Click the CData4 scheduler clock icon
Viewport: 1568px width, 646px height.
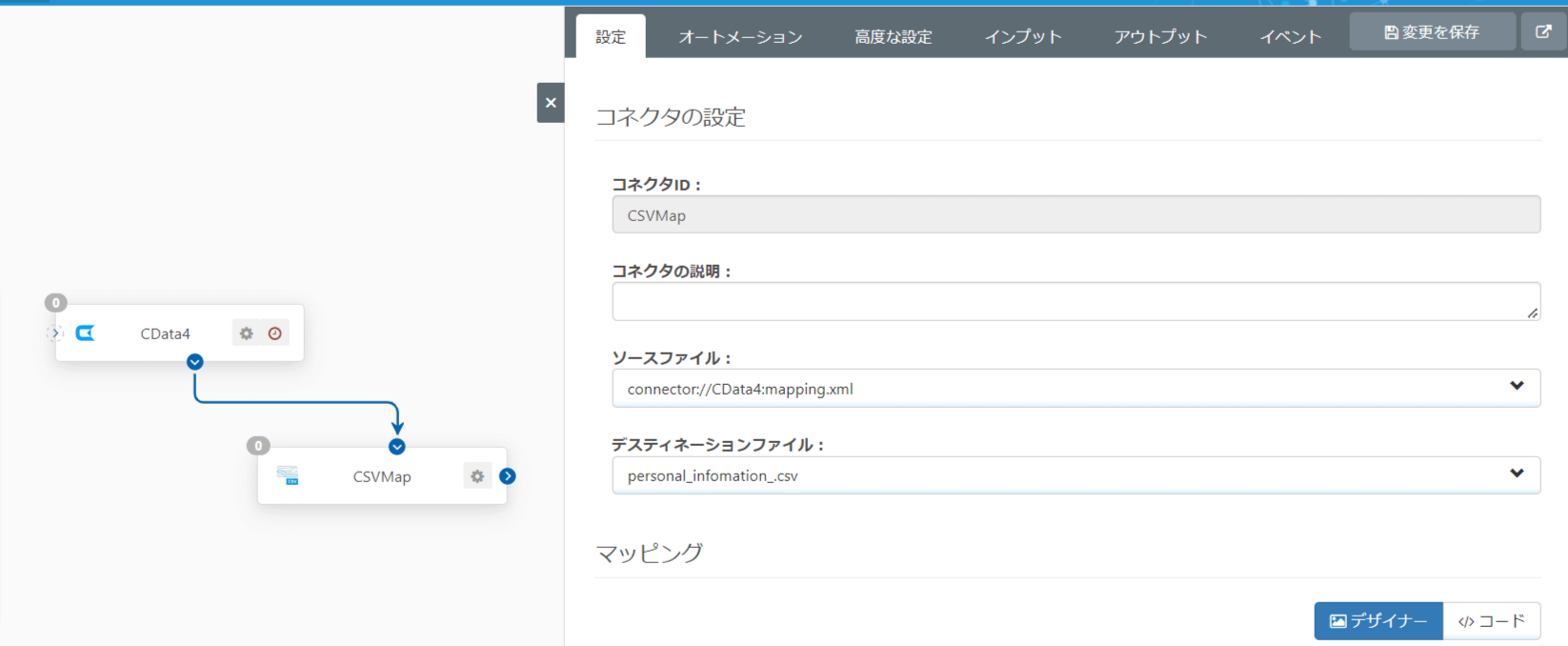[x=275, y=333]
